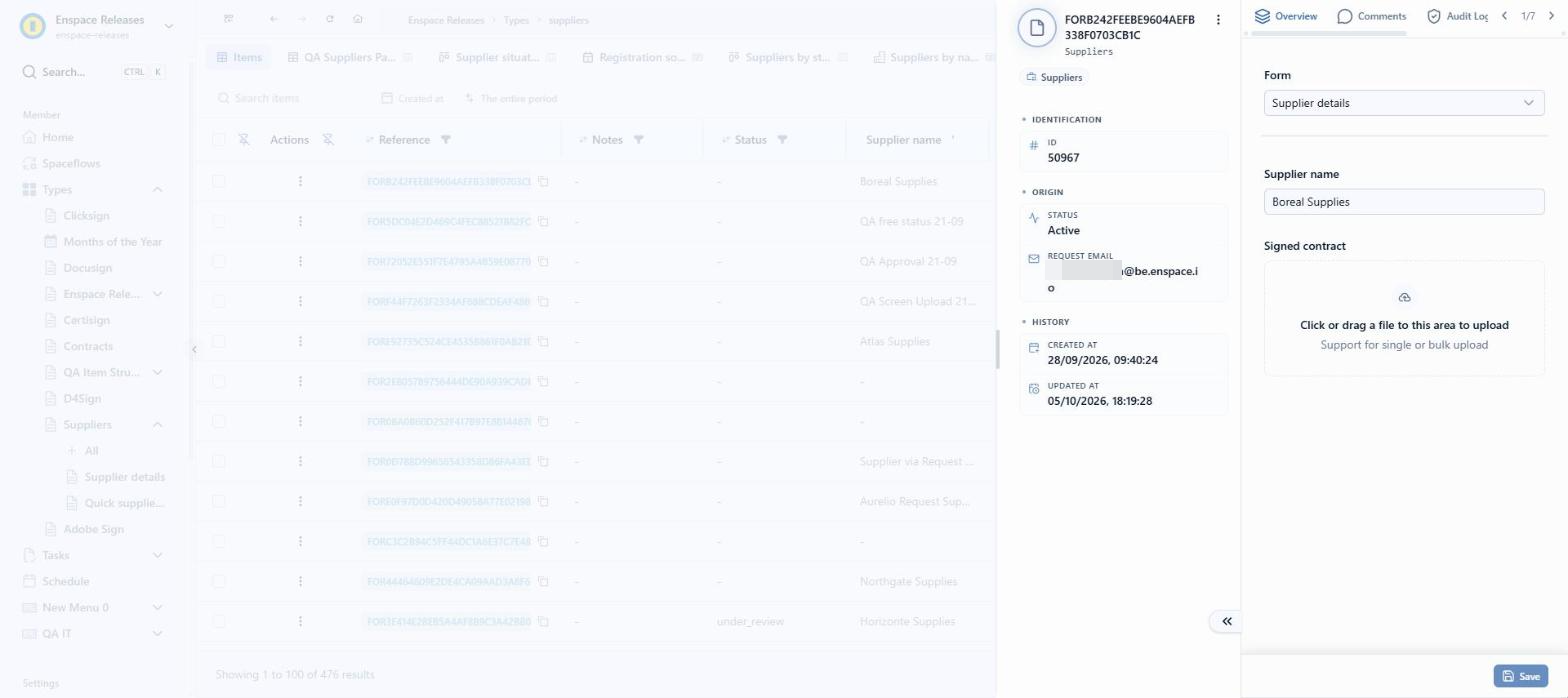This screenshot has height=698, width=1568.
Task: Collapse the details panel with the double-chevron button
Action: tap(1226, 621)
